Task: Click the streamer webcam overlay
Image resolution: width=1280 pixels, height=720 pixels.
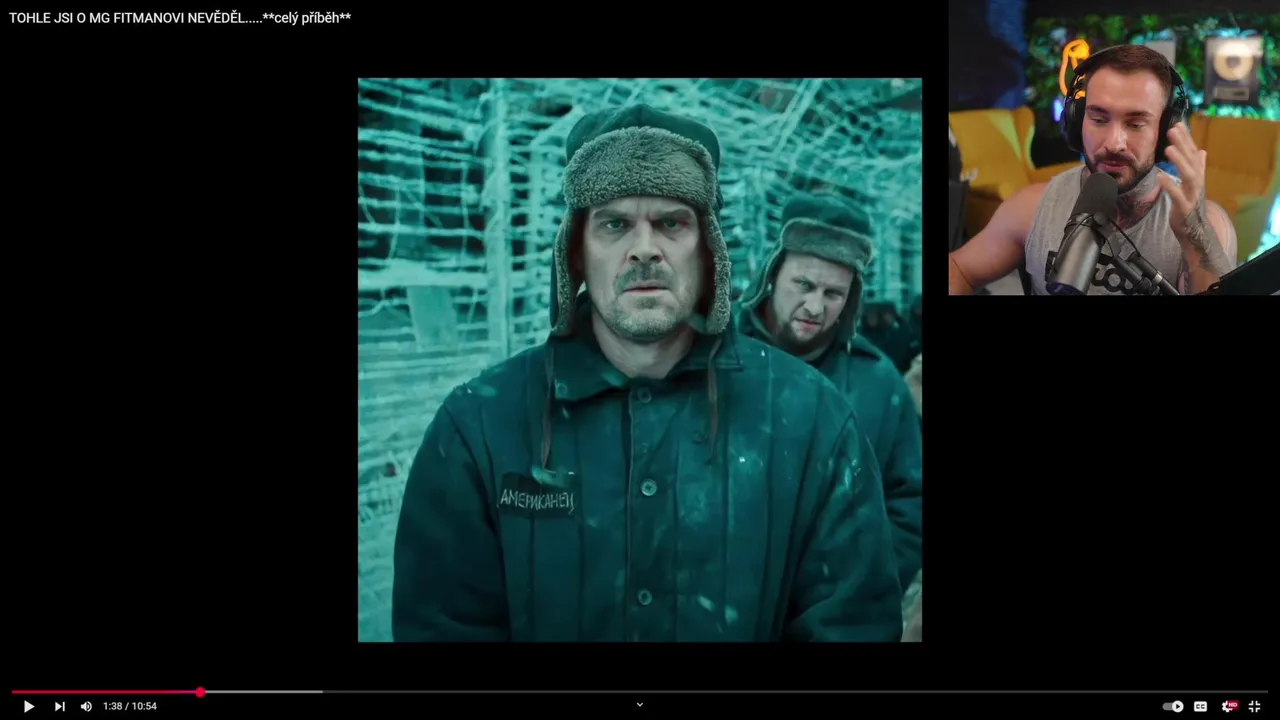Action: (1114, 148)
